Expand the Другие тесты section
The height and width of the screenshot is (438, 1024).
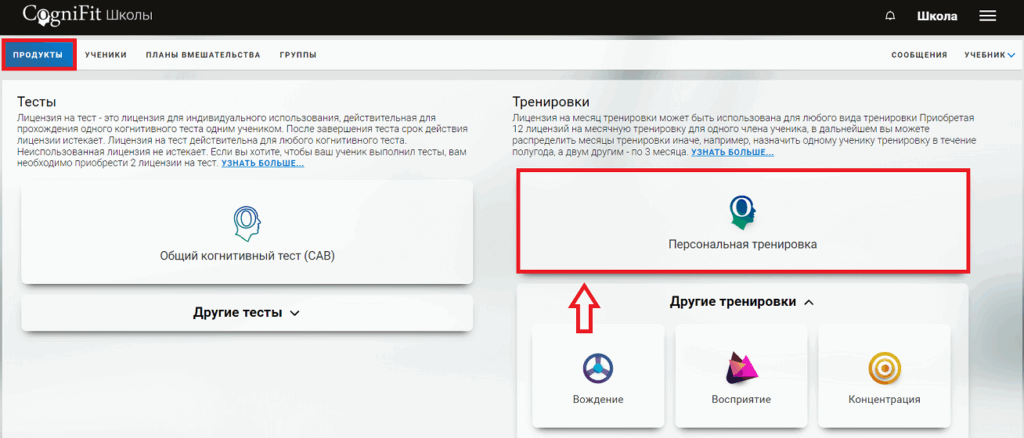[x=246, y=312]
